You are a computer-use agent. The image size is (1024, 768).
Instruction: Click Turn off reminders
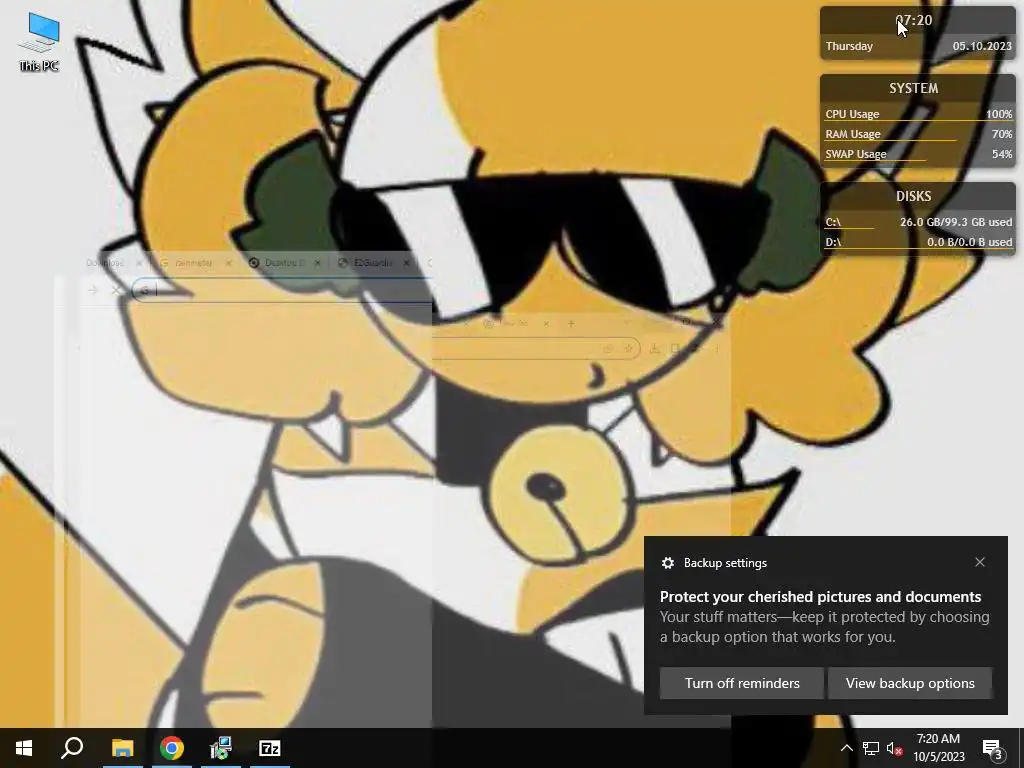coord(742,683)
